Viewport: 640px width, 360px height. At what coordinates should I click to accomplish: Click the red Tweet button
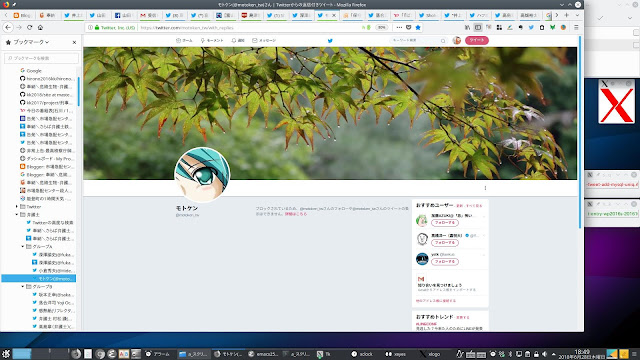click(x=477, y=40)
